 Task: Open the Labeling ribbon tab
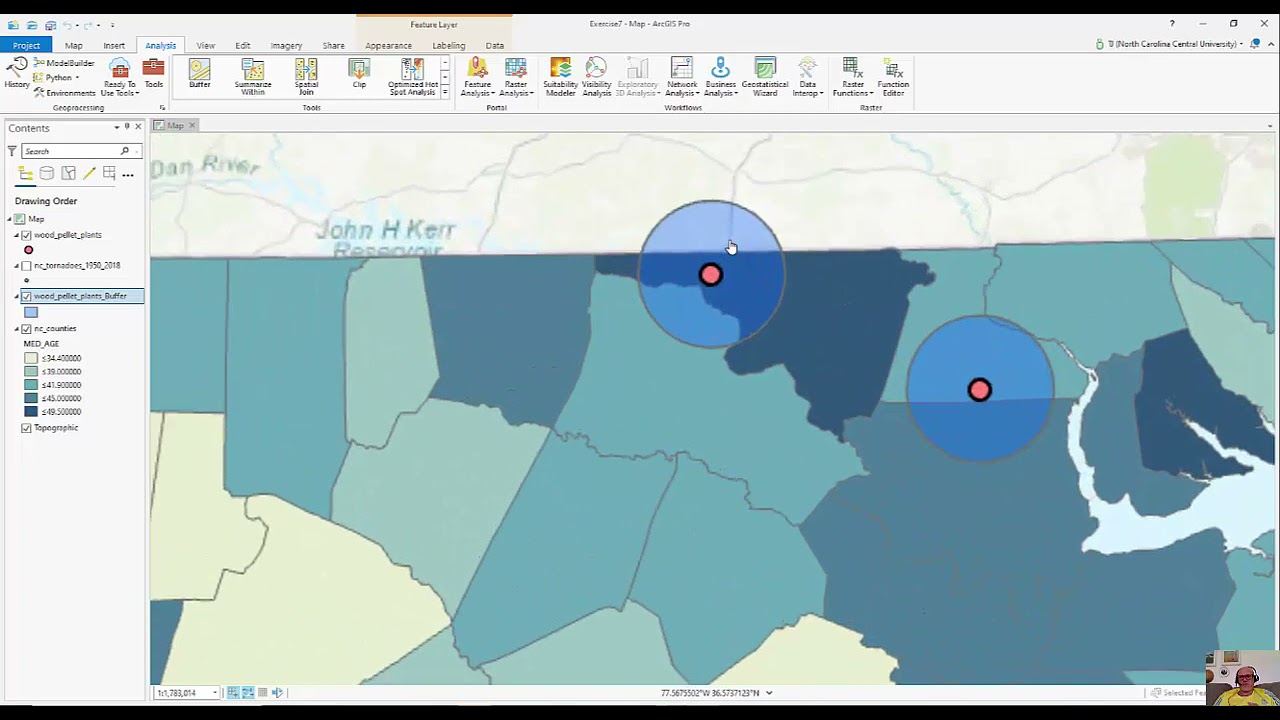[449, 45]
